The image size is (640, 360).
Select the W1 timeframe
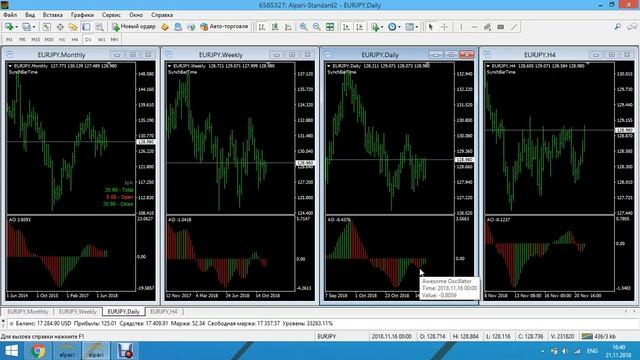(x=102, y=40)
